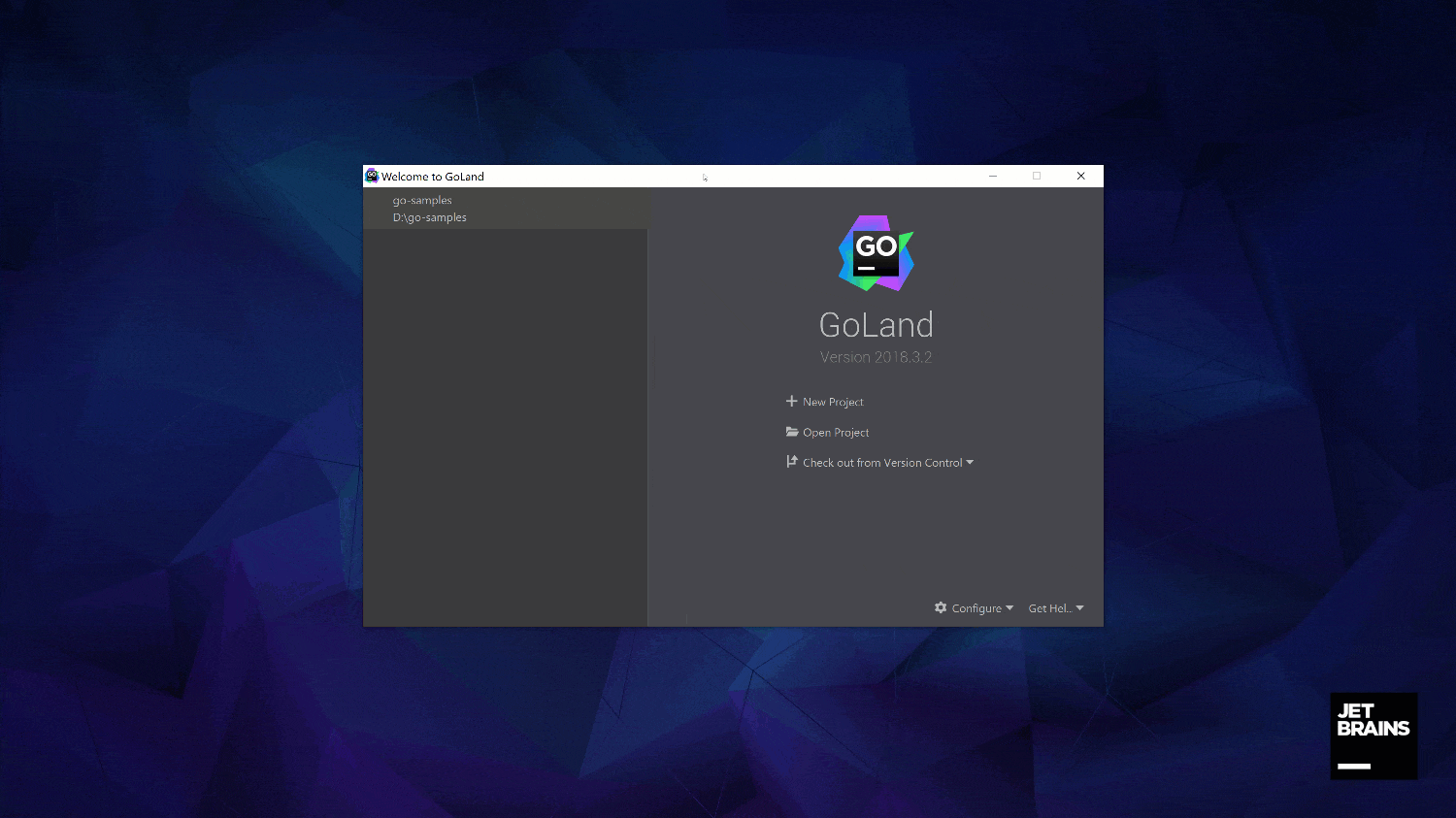Image resolution: width=1456 pixels, height=818 pixels.
Task: Close the Welcome to GoLand window
Action: click(x=1080, y=176)
